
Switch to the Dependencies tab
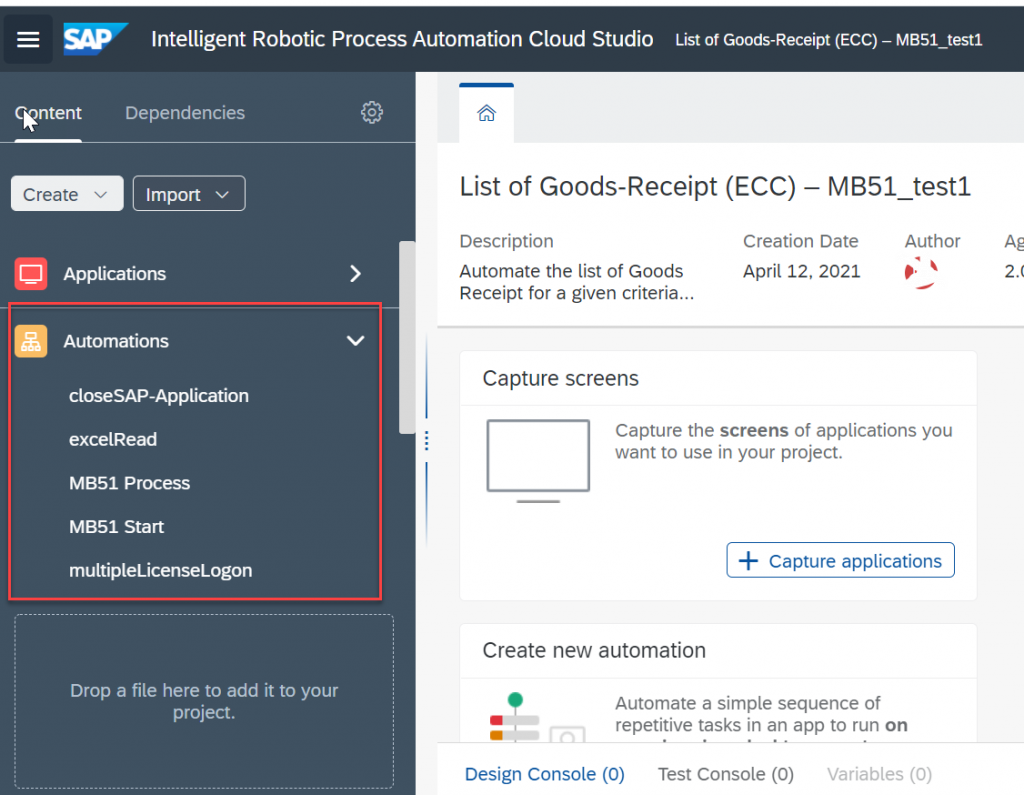point(185,113)
